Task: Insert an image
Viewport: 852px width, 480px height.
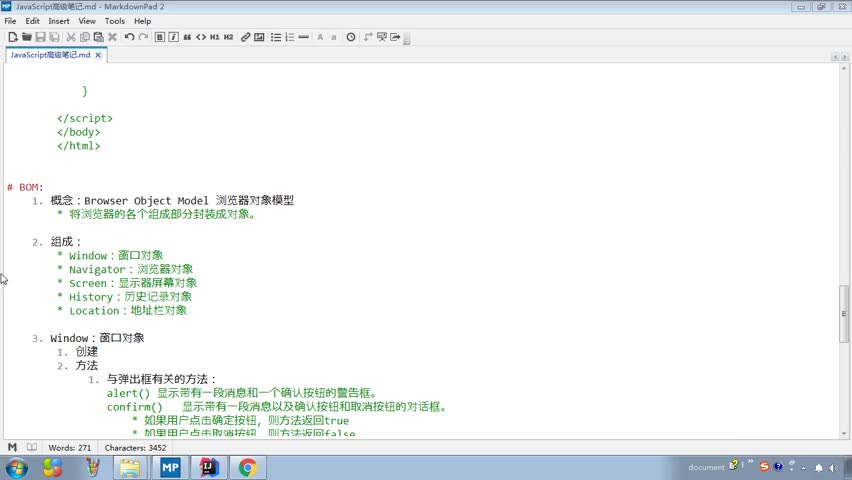Action: point(259,37)
